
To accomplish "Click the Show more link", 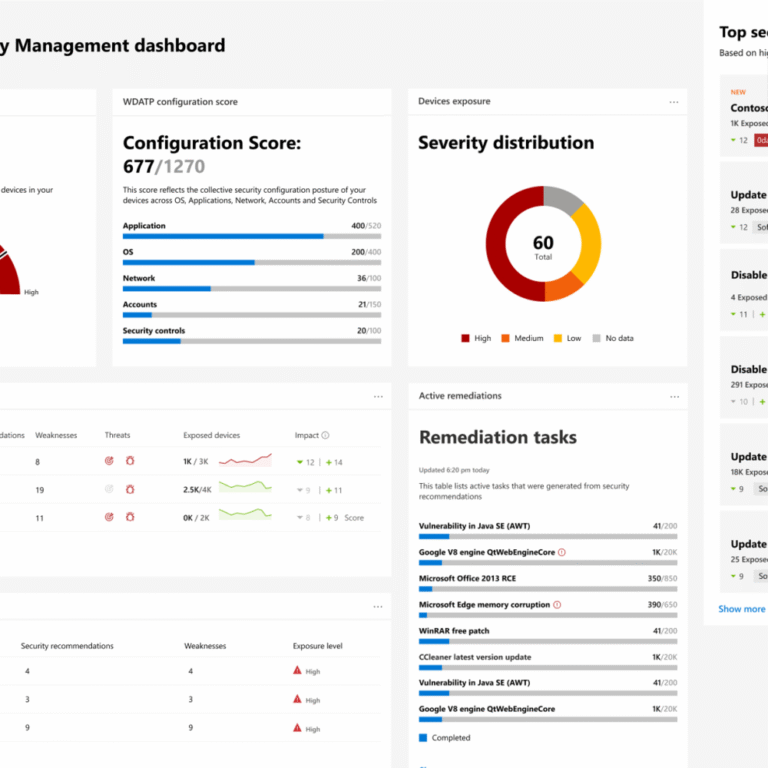I will [x=741, y=608].
